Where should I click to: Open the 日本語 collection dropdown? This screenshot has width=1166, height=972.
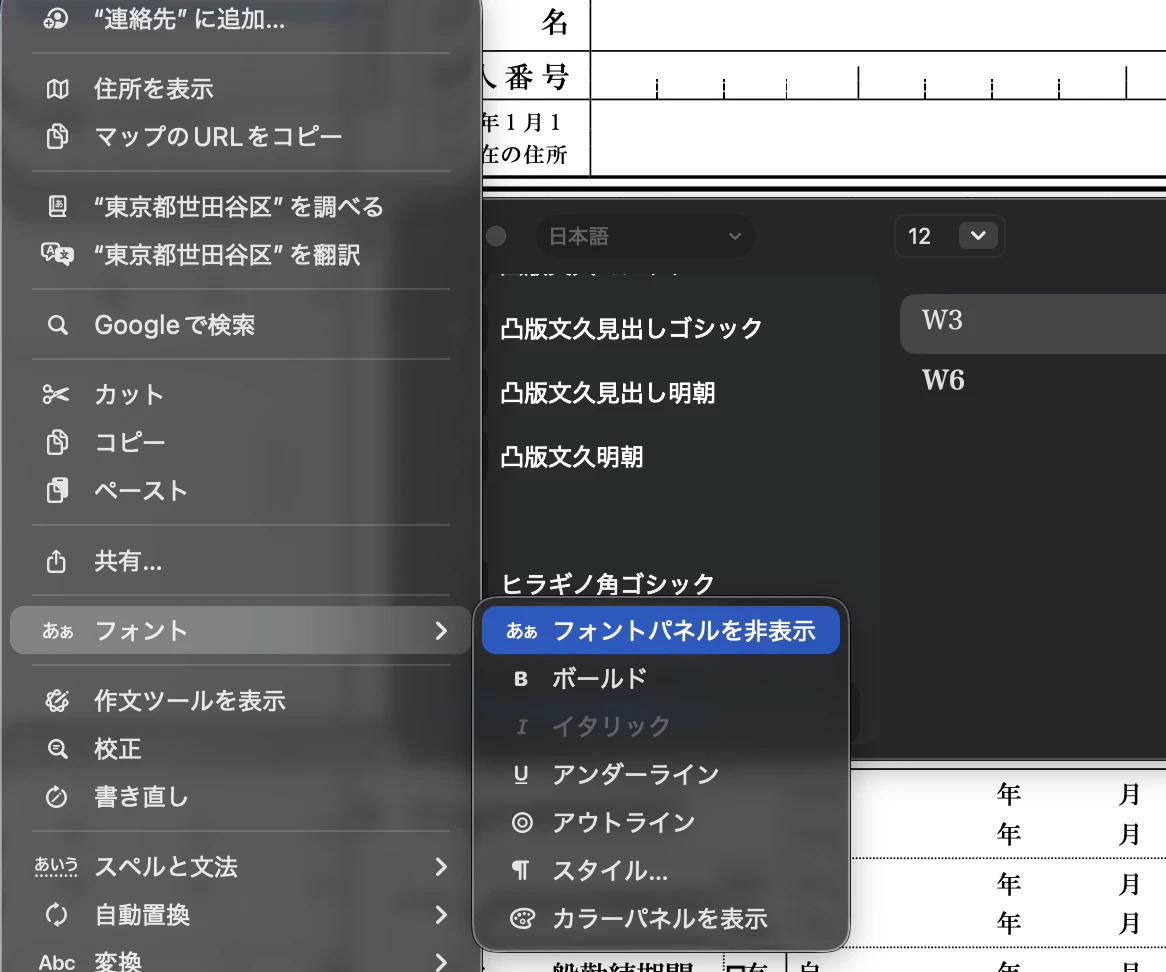point(645,236)
